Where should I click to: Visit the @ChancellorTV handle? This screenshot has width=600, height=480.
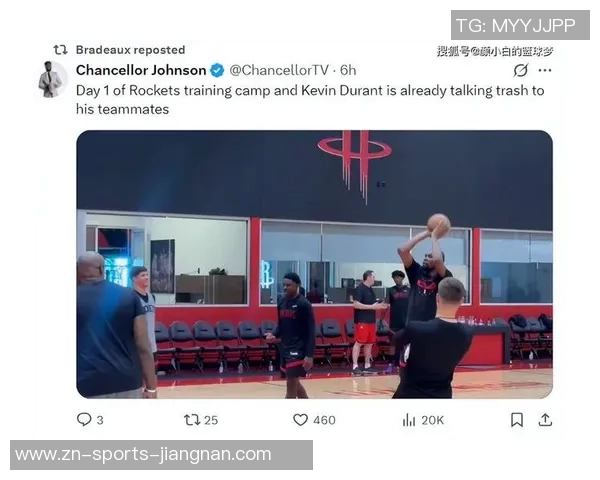click(279, 70)
